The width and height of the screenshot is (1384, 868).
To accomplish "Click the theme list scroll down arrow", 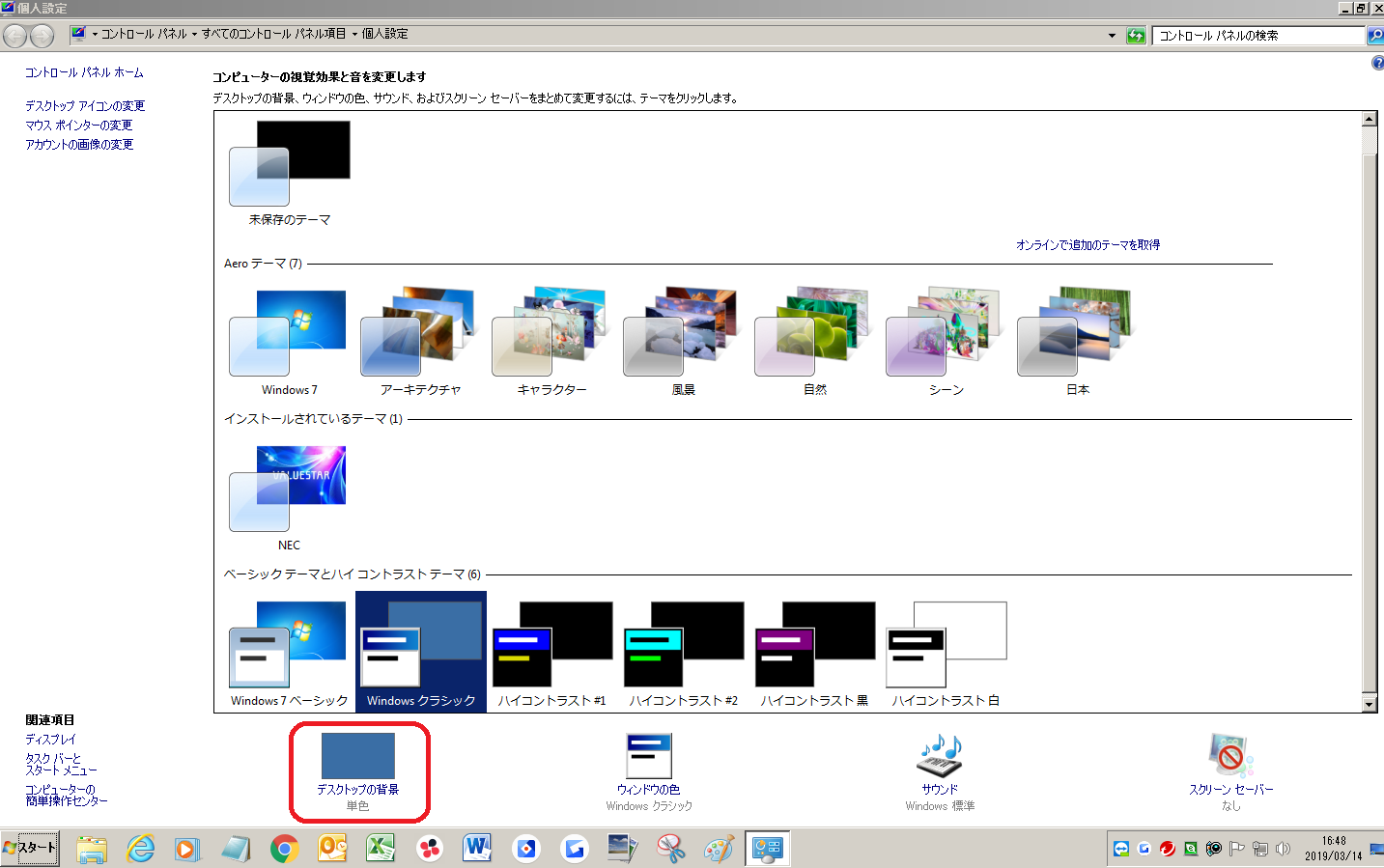I will point(1369,704).
